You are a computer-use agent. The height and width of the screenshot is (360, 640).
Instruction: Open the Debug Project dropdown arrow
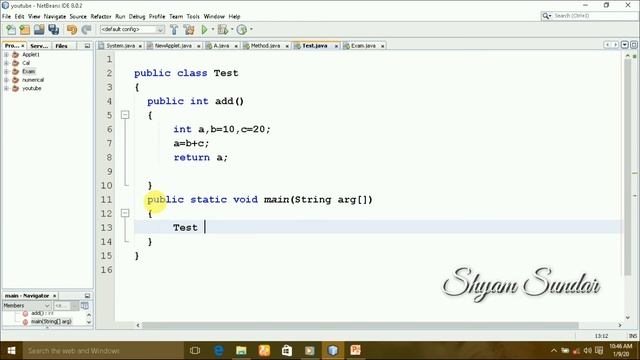coord(232,29)
